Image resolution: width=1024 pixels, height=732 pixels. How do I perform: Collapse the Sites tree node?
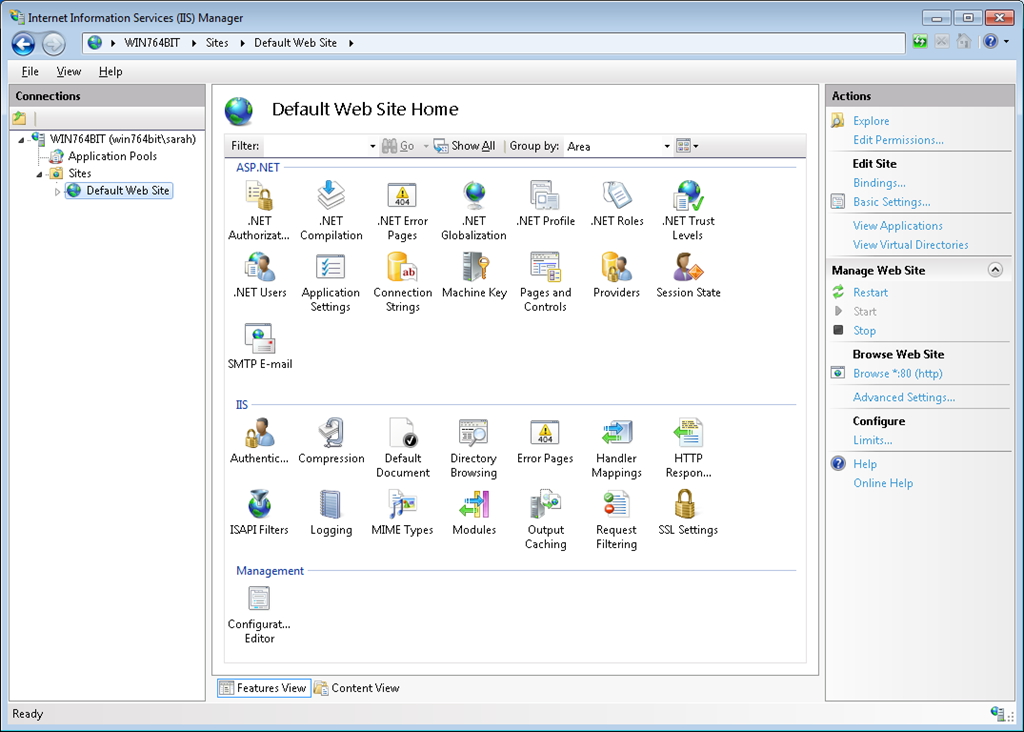[39, 174]
